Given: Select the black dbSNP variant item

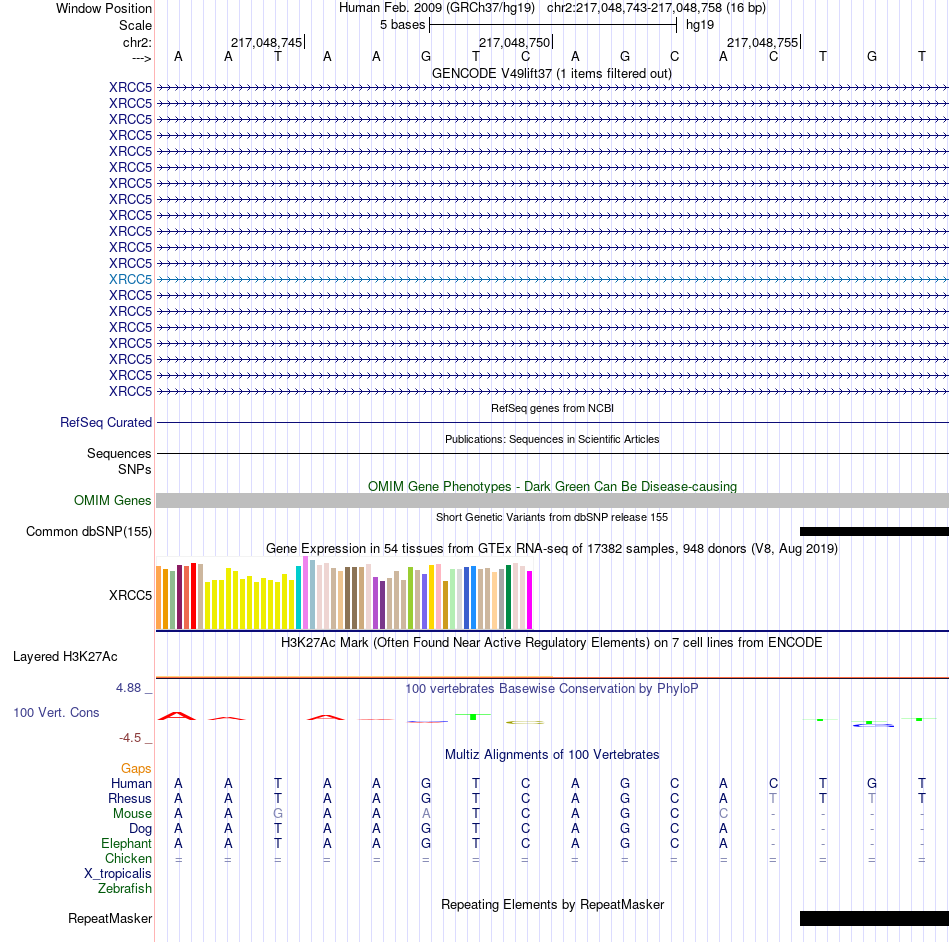Looking at the screenshot, I should click(x=874, y=531).
